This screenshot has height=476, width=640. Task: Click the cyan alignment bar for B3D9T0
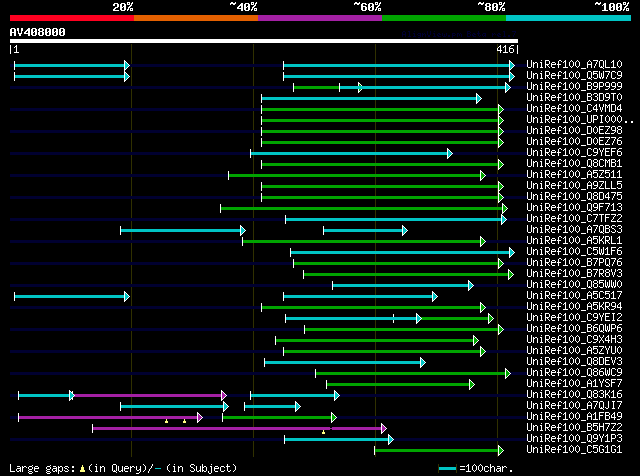[x=371, y=98]
